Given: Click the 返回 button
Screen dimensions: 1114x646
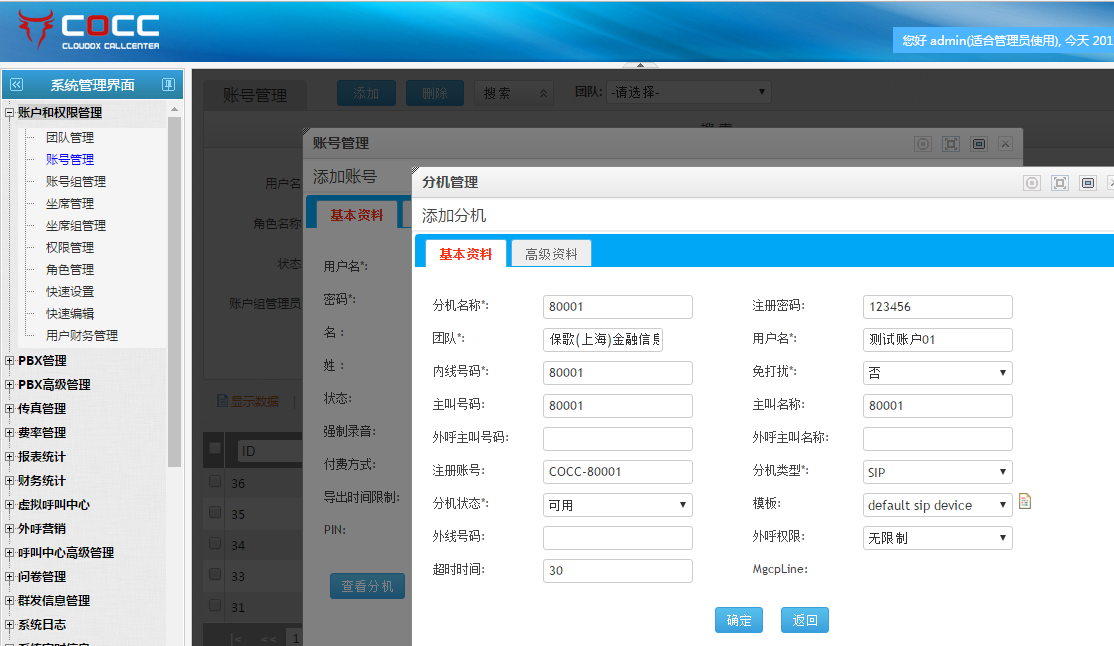Looking at the screenshot, I should (x=804, y=620).
